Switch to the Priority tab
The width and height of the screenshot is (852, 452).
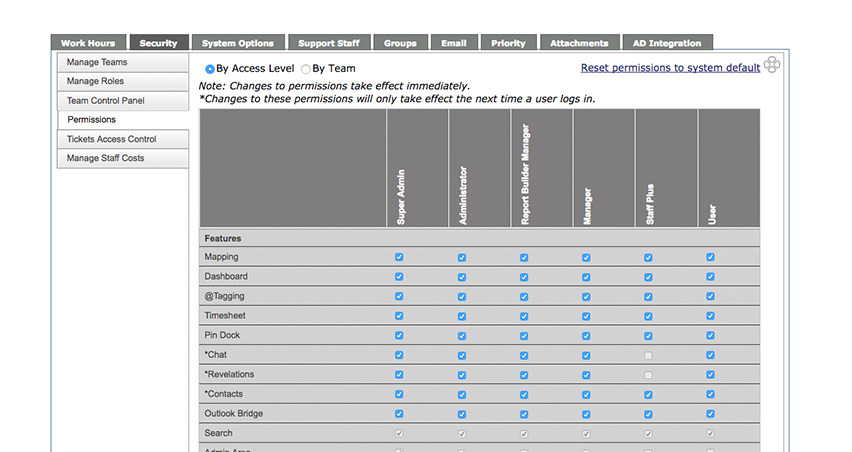click(509, 42)
